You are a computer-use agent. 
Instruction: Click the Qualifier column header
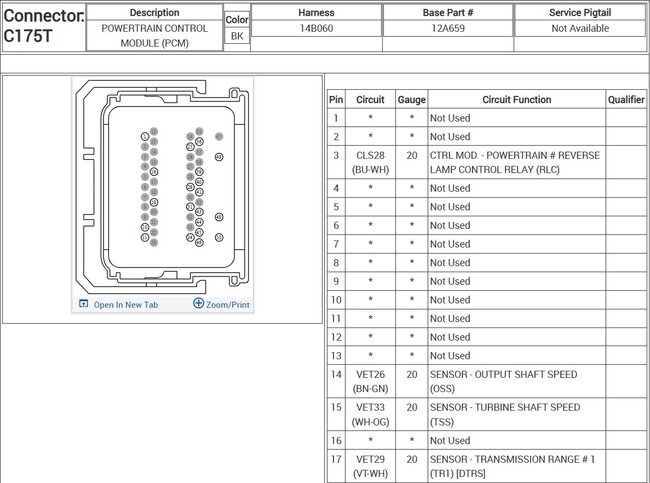pos(626,100)
